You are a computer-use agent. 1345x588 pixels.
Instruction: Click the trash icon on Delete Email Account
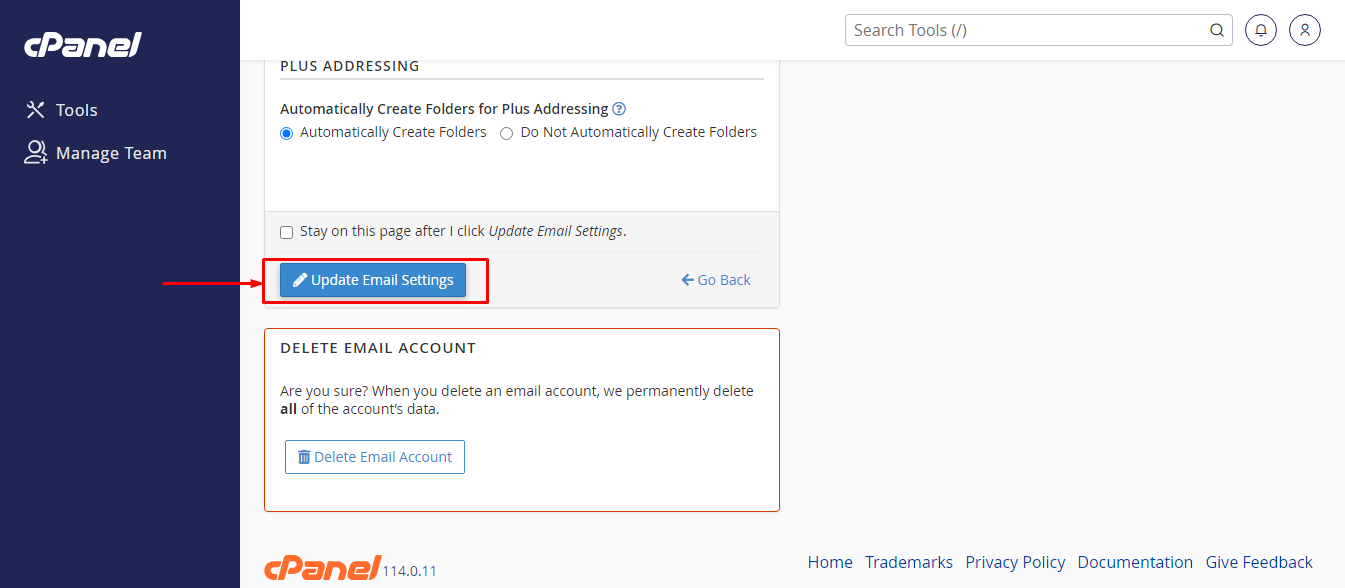point(304,457)
